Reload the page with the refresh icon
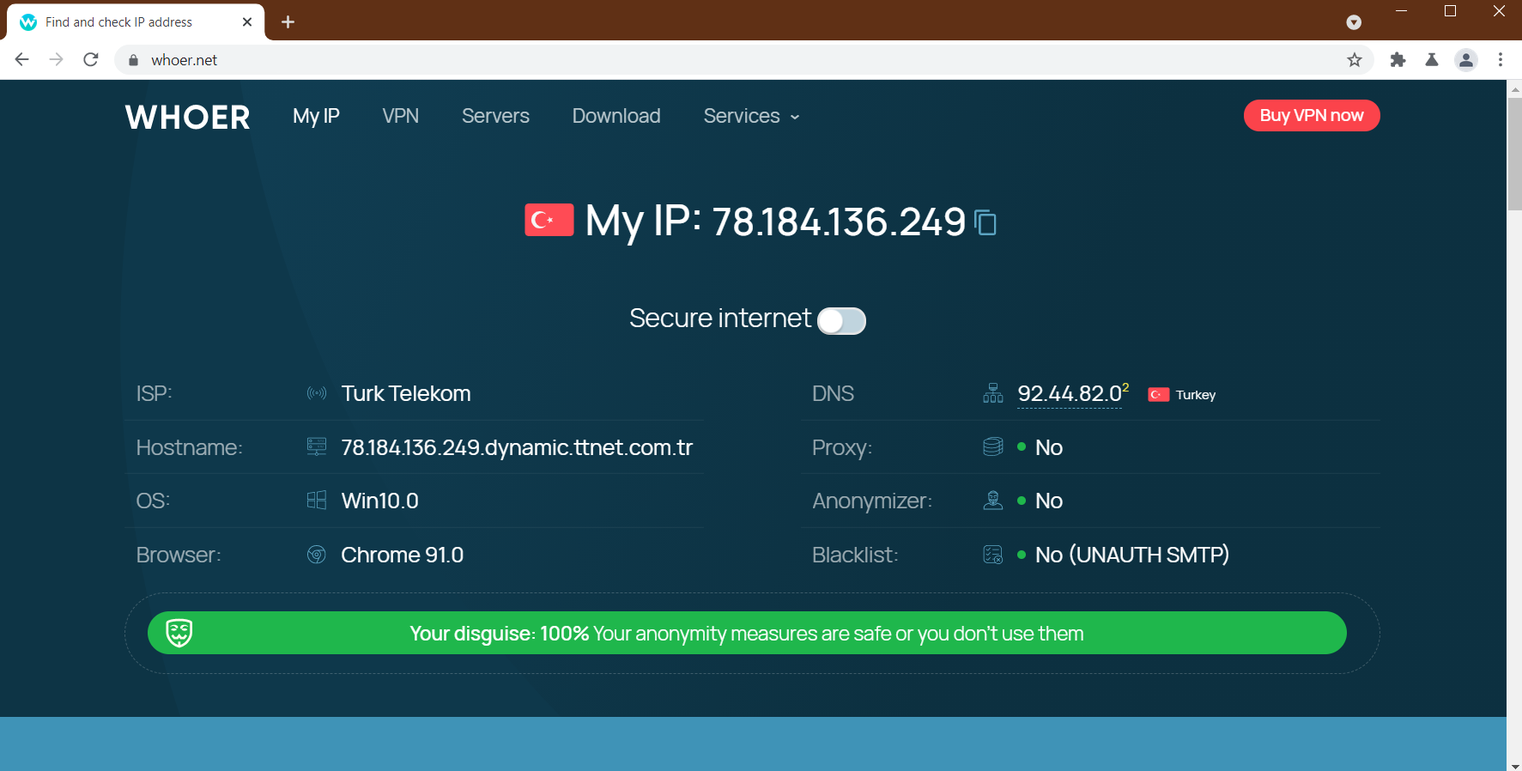The width and height of the screenshot is (1522, 771). (90, 60)
